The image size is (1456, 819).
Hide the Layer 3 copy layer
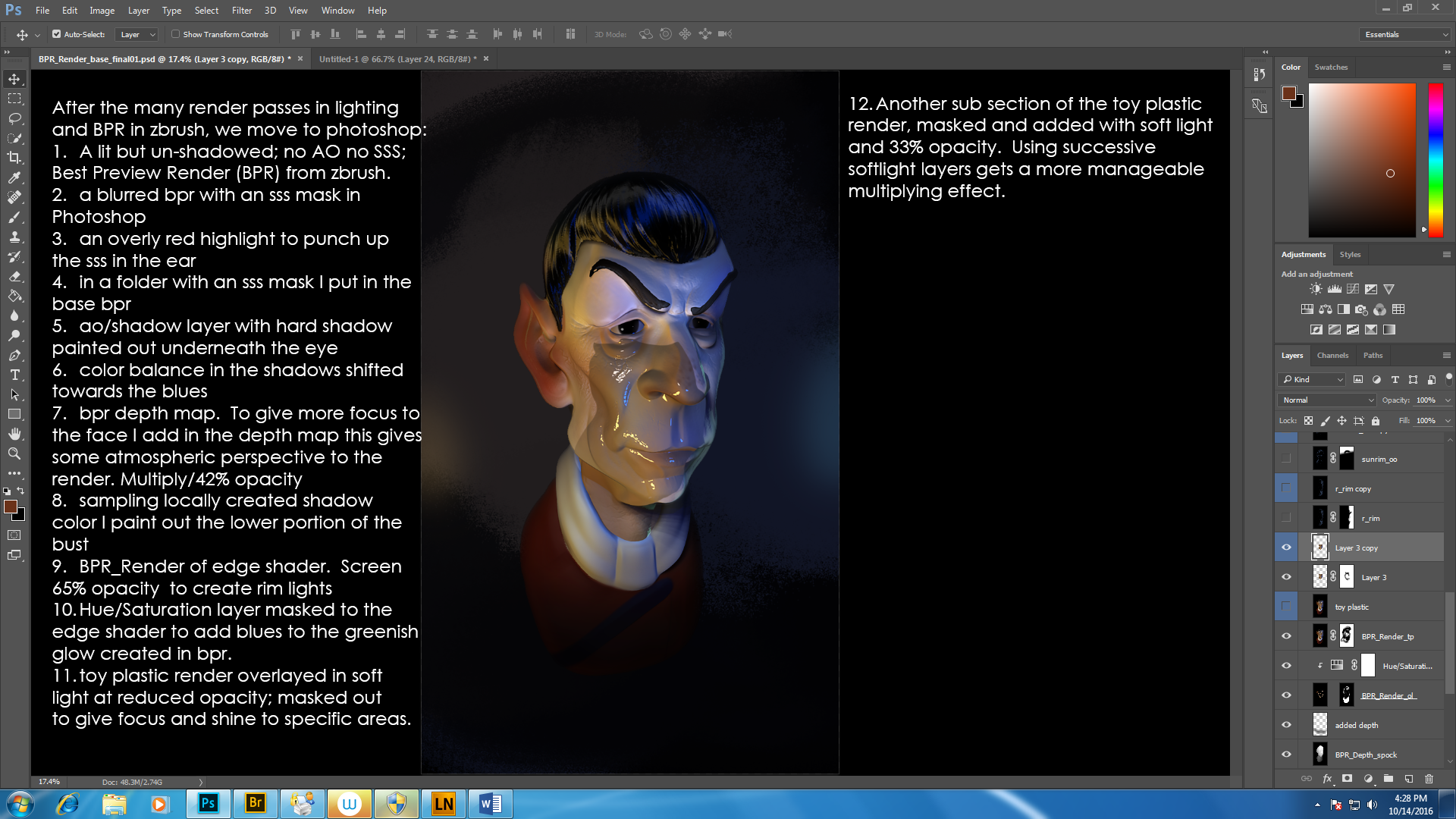pos(1286,548)
